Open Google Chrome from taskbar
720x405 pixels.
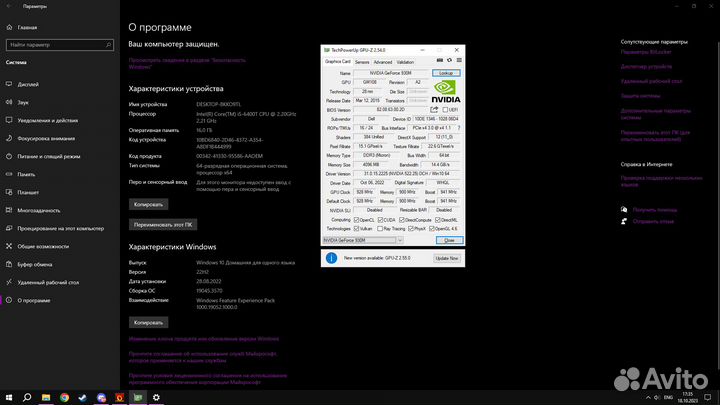(x=64, y=397)
